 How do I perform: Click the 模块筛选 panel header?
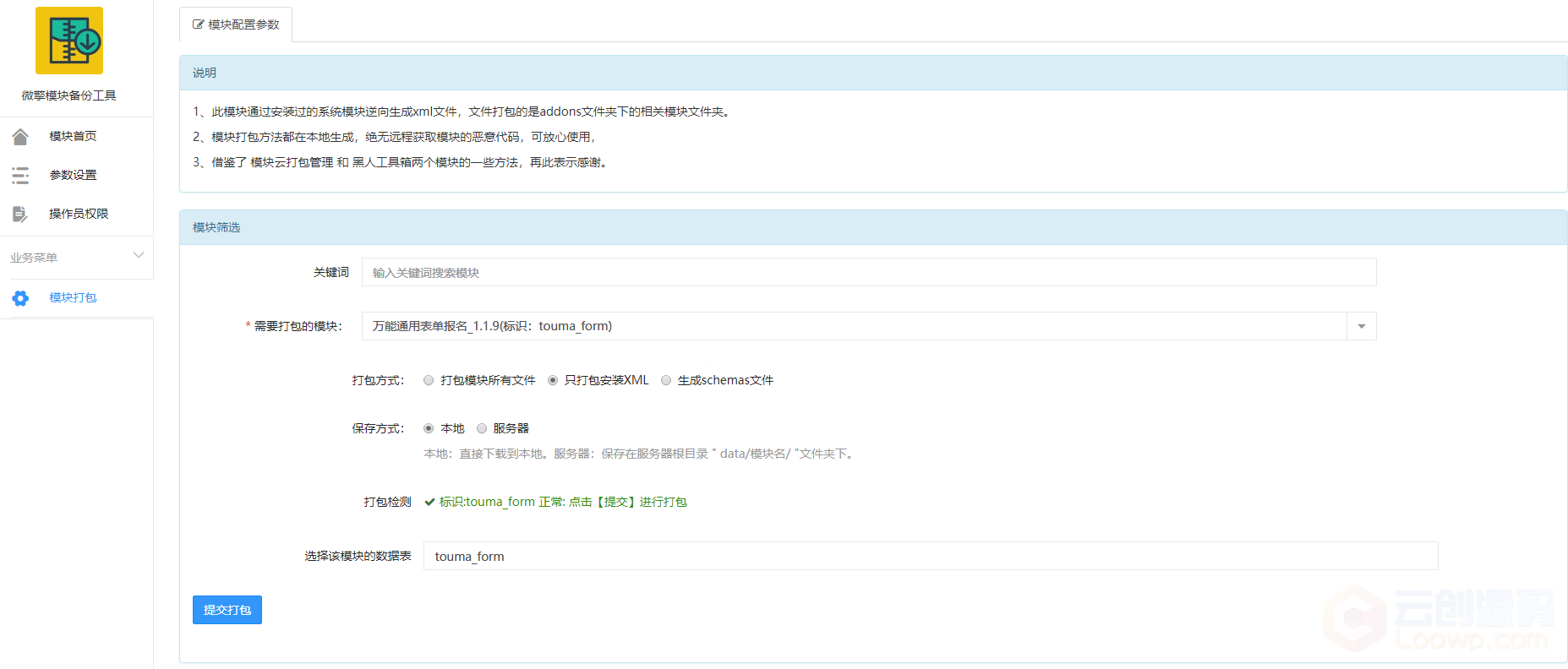(x=873, y=227)
